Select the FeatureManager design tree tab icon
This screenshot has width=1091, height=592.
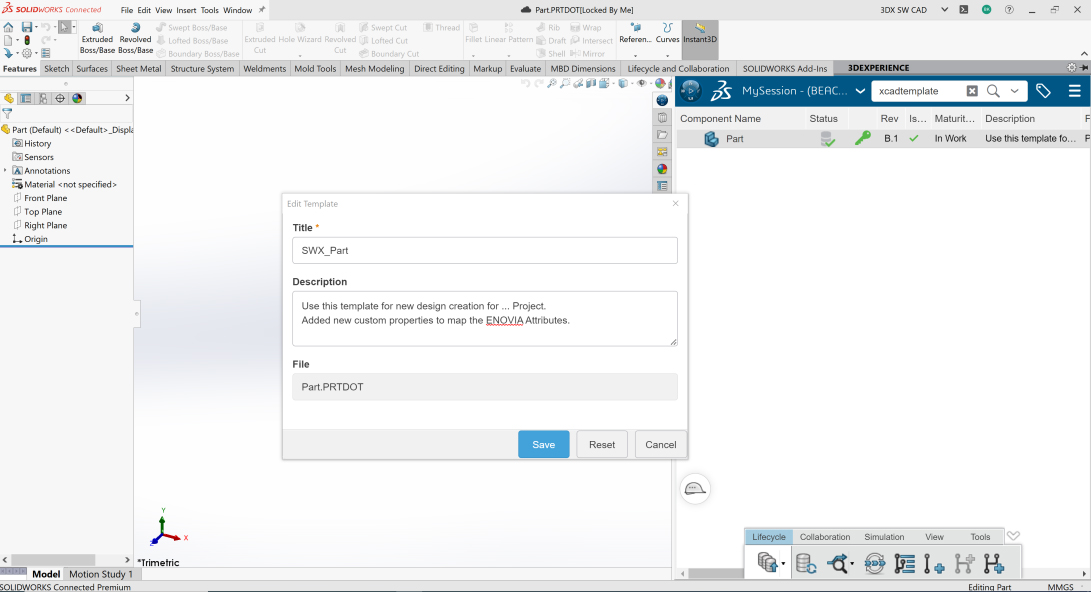click(x=9, y=98)
